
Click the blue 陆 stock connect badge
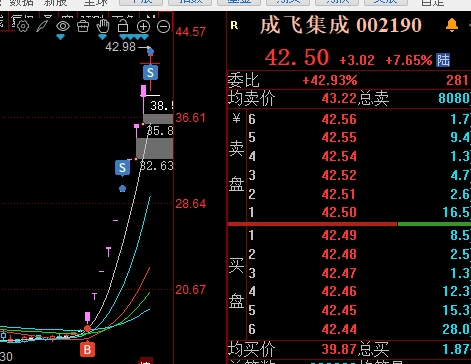click(x=443, y=60)
